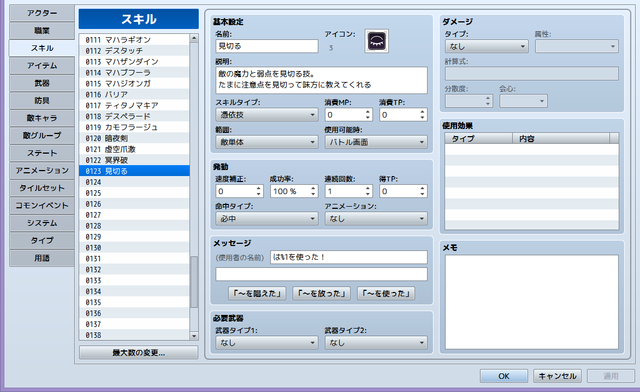Click the 消費MP spinner field
Image resolution: width=640 pixels, height=392 pixels.
pos(349,115)
